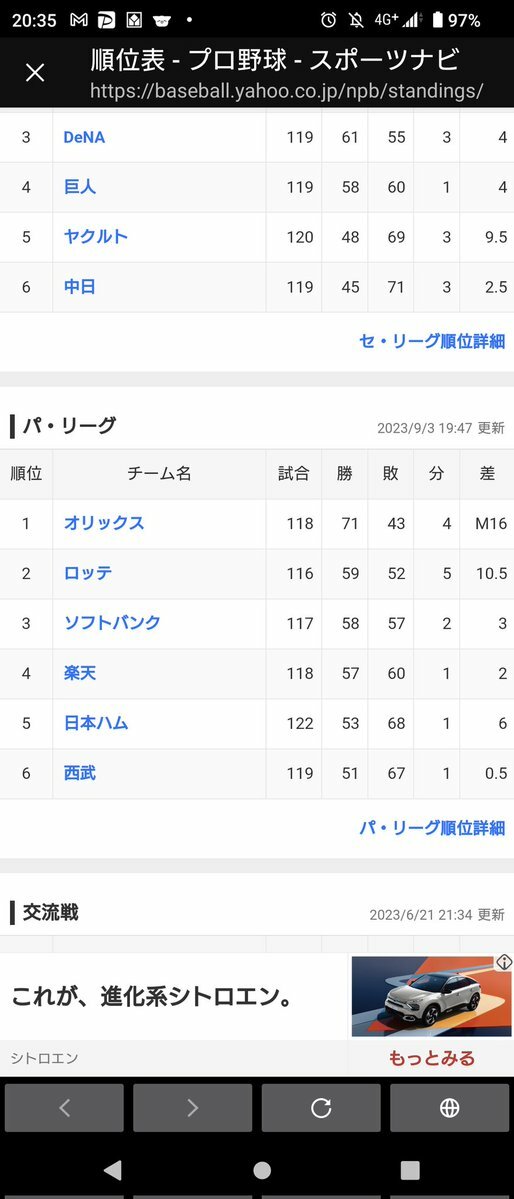The width and height of the screenshot is (514, 1199).
Task: Open the ロッテ team link
Action: [88, 573]
